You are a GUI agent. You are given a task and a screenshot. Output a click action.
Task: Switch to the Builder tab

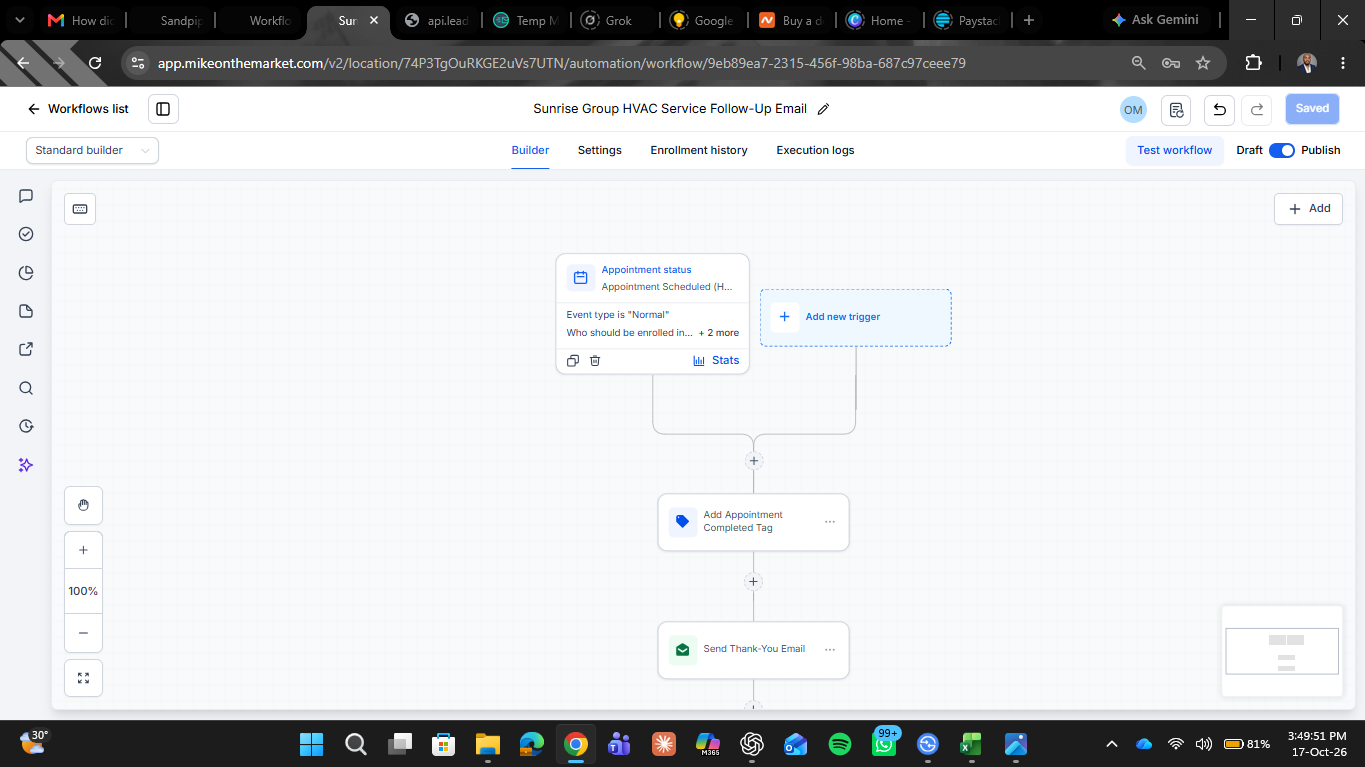530,150
